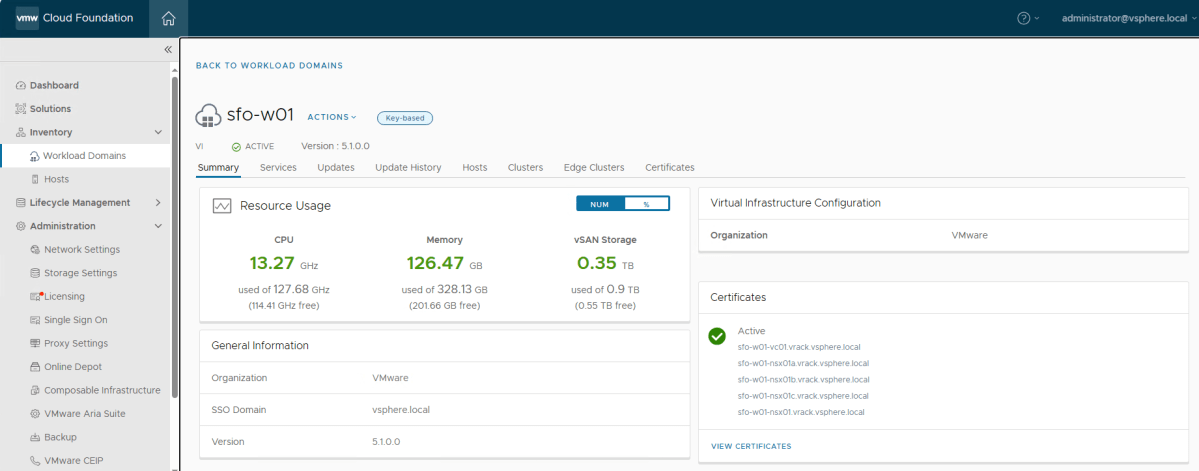
Task: Collapse the Inventory section chevron
Action: coord(158,132)
